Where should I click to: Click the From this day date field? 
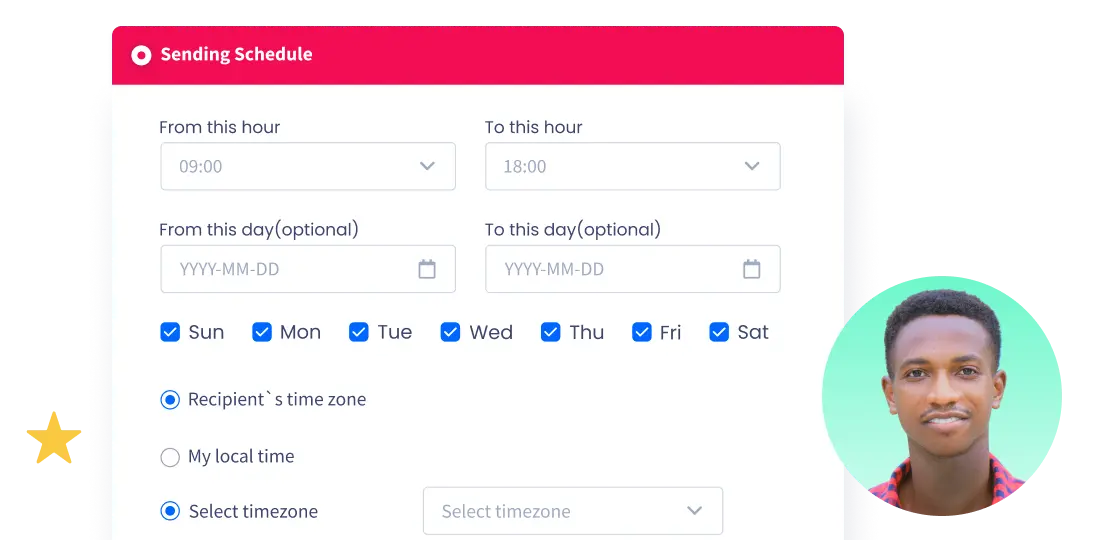pos(290,269)
